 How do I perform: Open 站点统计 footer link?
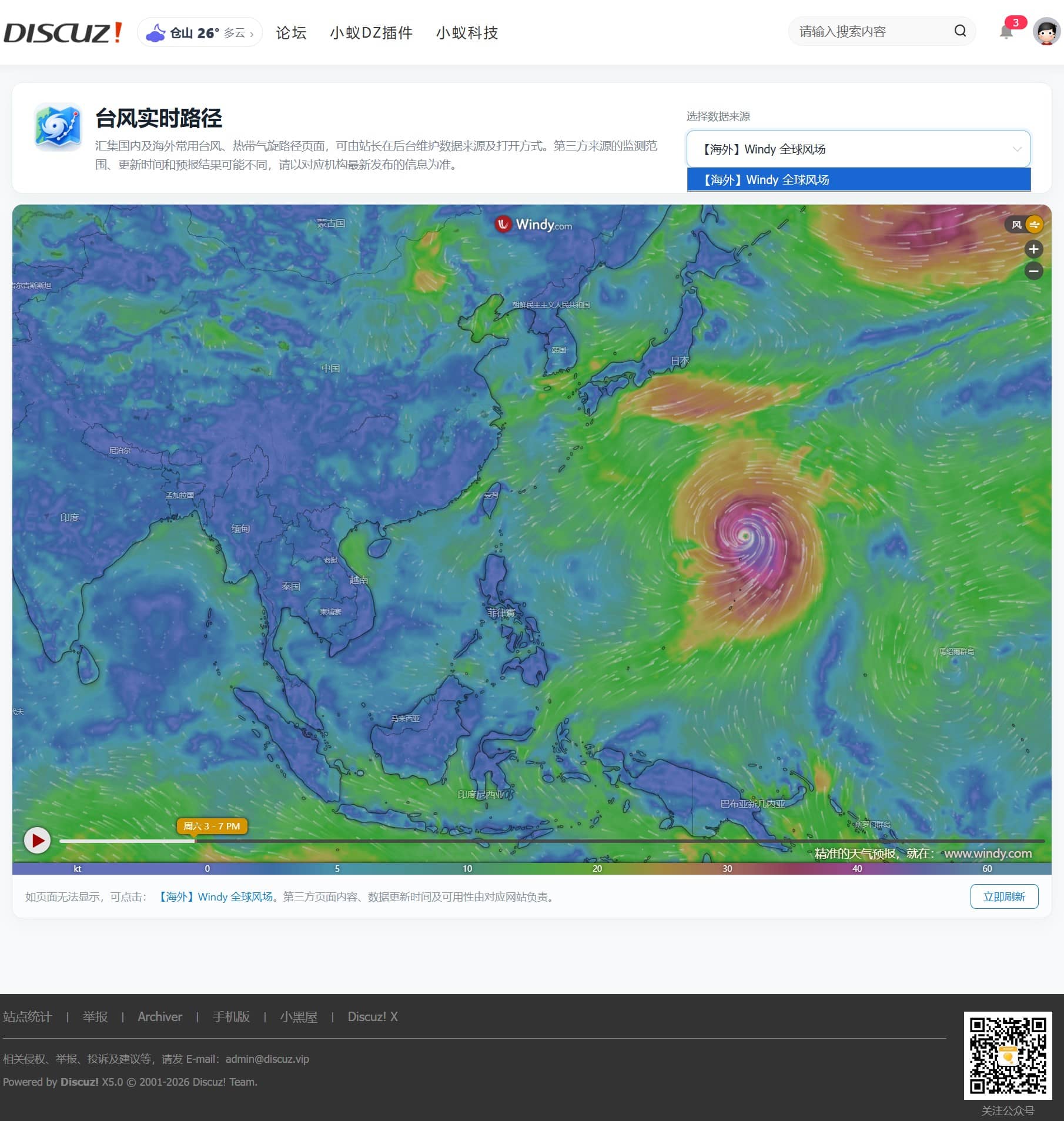[x=27, y=1016]
